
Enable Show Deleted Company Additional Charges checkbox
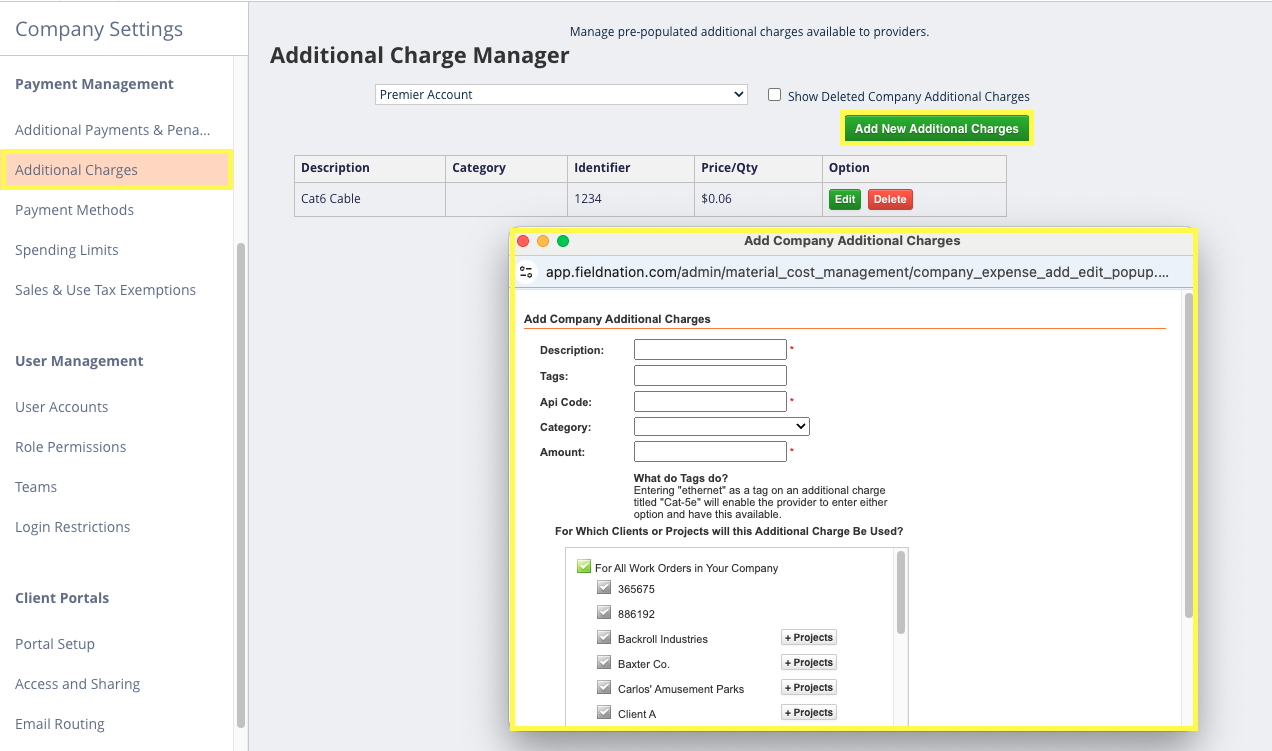click(774, 95)
